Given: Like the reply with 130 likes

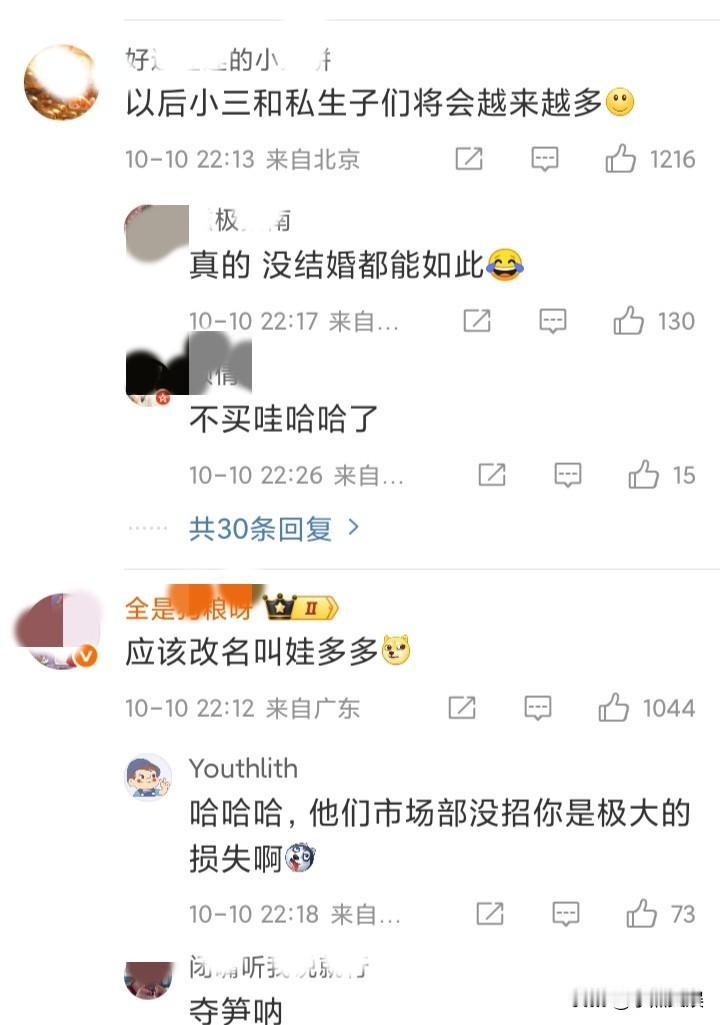Looking at the screenshot, I should (628, 320).
